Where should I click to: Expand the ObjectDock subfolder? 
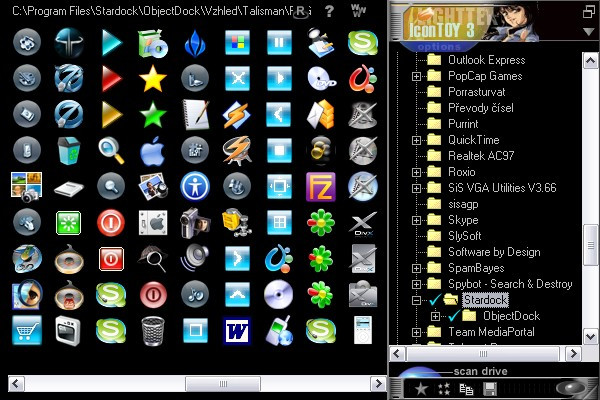[435, 317]
